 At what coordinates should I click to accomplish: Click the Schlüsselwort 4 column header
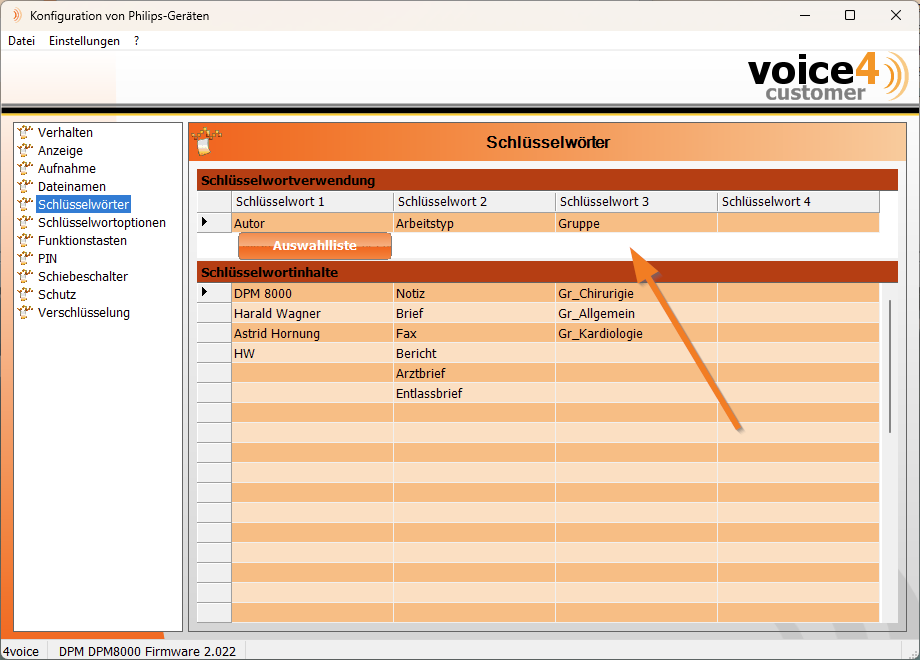point(798,201)
